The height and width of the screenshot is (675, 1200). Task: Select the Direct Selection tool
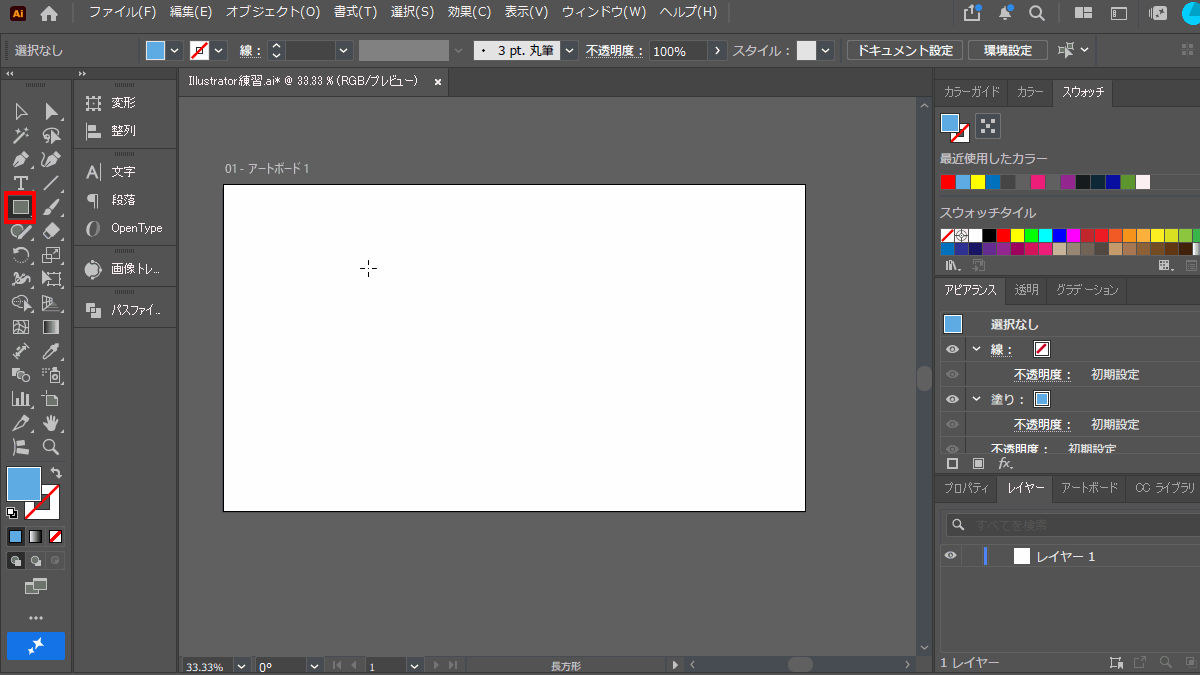[52, 111]
